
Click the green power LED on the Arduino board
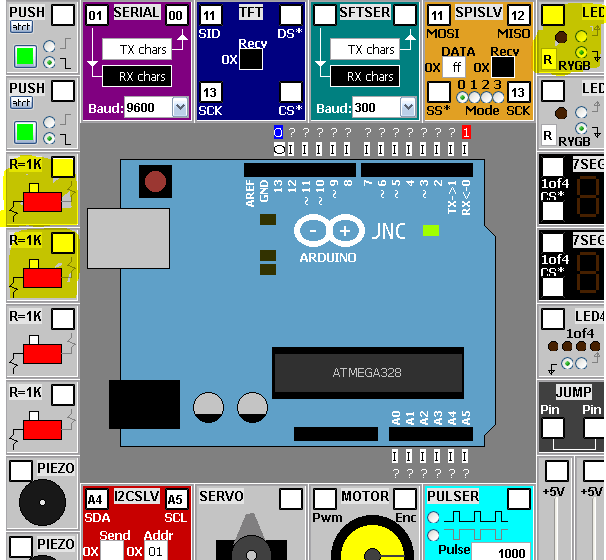coord(431,231)
